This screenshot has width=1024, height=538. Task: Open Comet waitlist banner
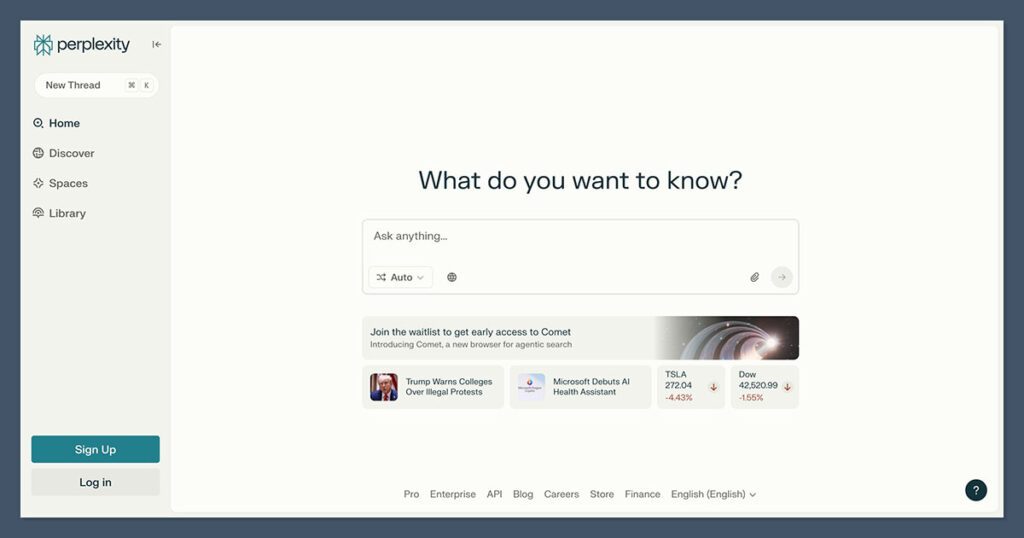click(x=580, y=338)
